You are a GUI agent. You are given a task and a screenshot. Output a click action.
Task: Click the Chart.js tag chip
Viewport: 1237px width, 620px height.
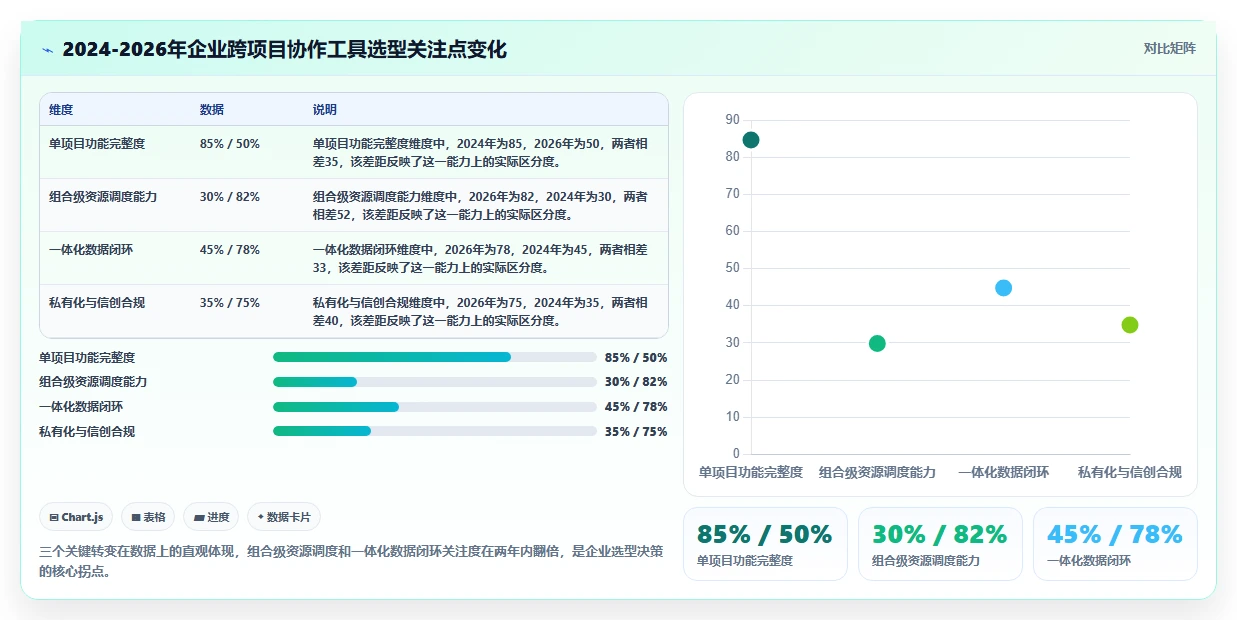(x=77, y=517)
